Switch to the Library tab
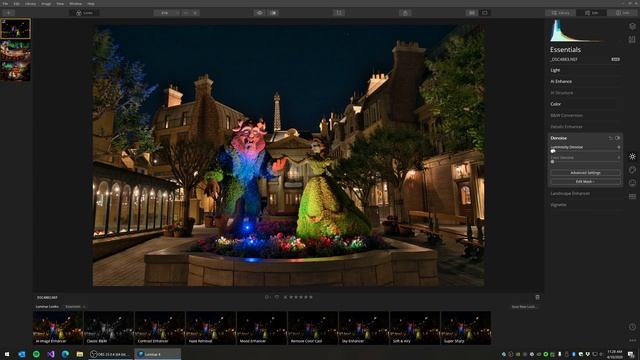The width and height of the screenshot is (640, 360). [560, 13]
